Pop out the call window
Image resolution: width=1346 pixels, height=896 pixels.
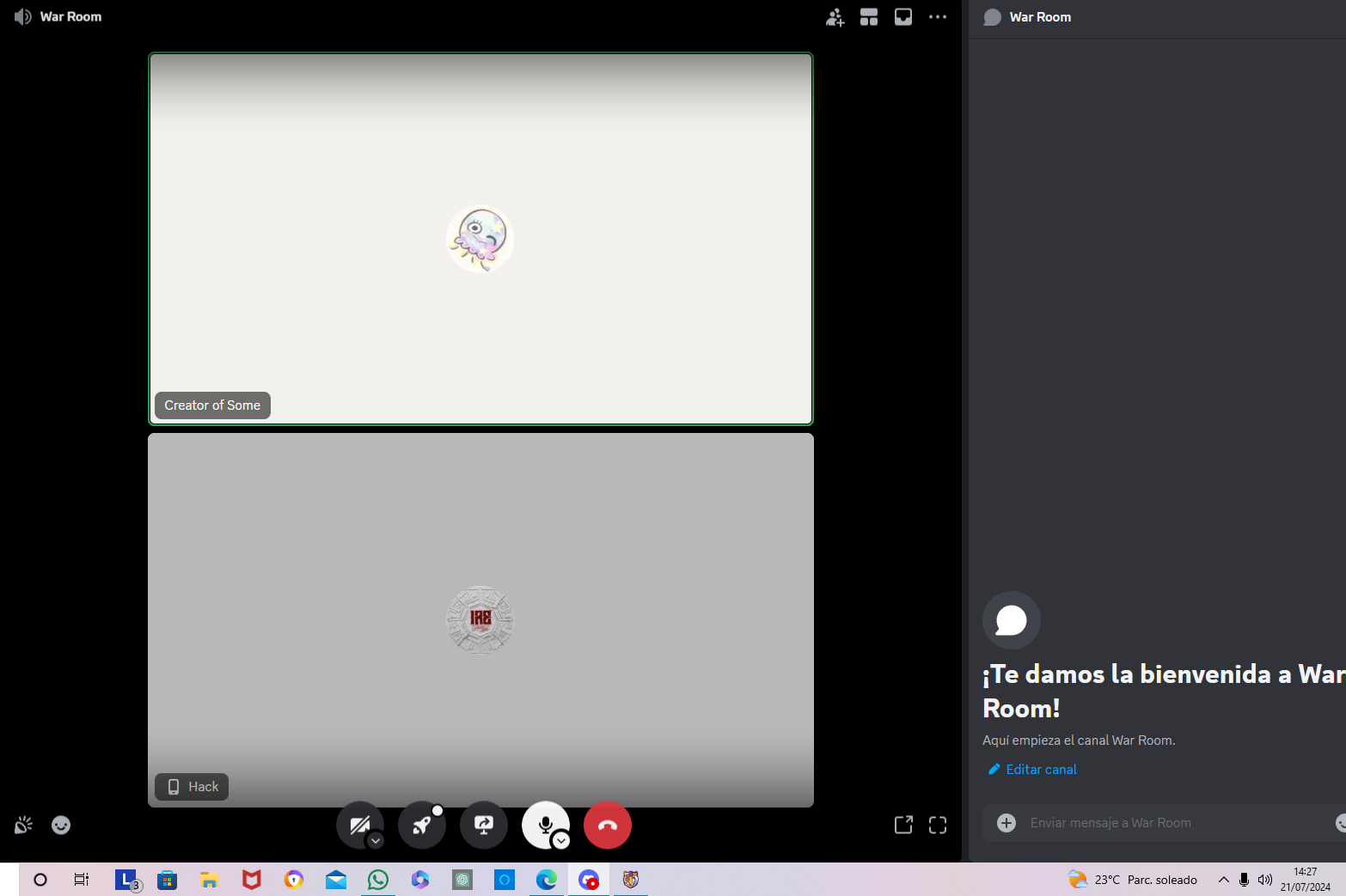[903, 826]
